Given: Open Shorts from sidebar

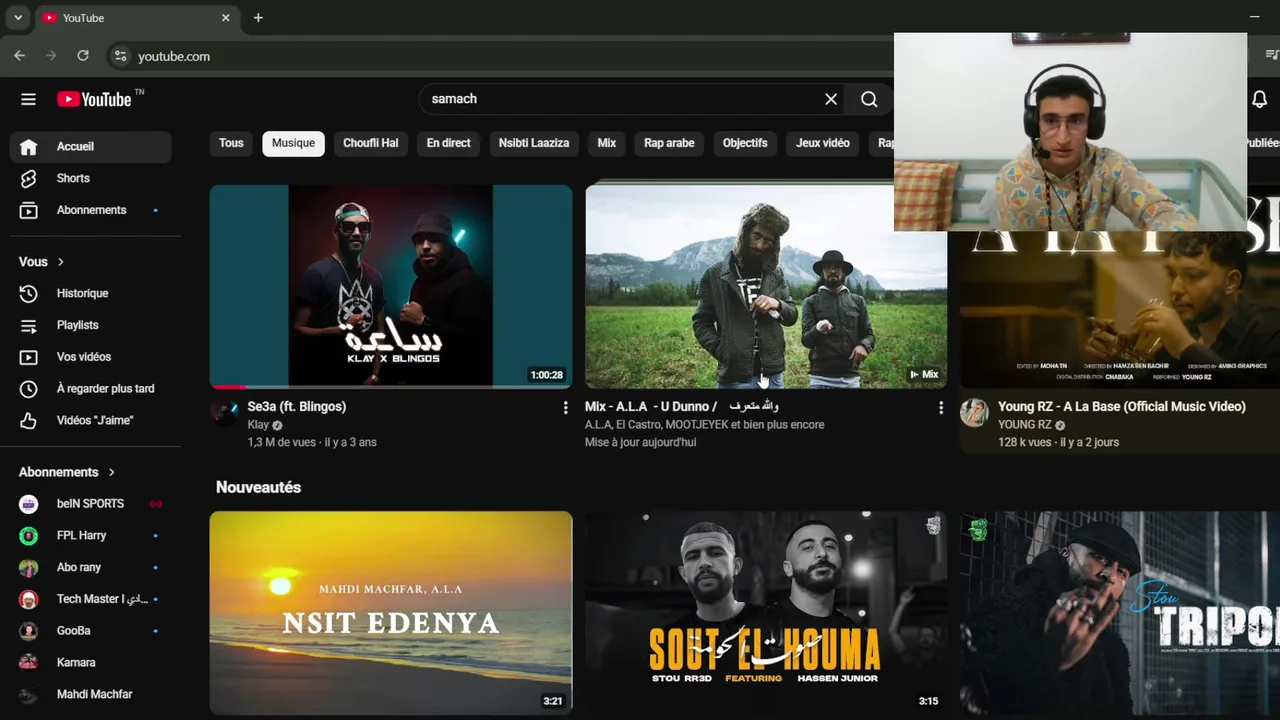Looking at the screenshot, I should tap(91, 178).
